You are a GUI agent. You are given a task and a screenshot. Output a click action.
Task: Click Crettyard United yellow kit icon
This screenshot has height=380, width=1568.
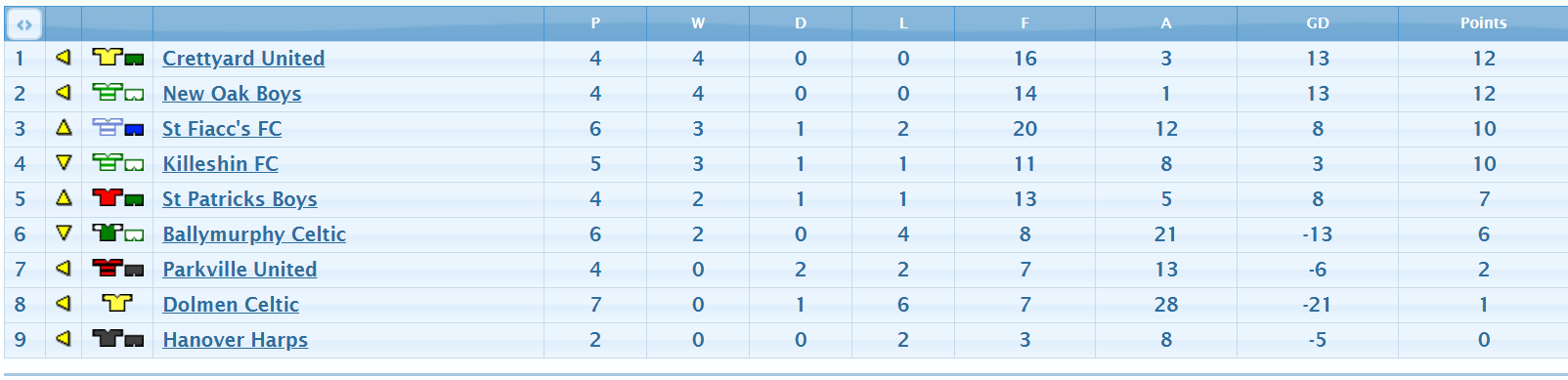coord(118,58)
